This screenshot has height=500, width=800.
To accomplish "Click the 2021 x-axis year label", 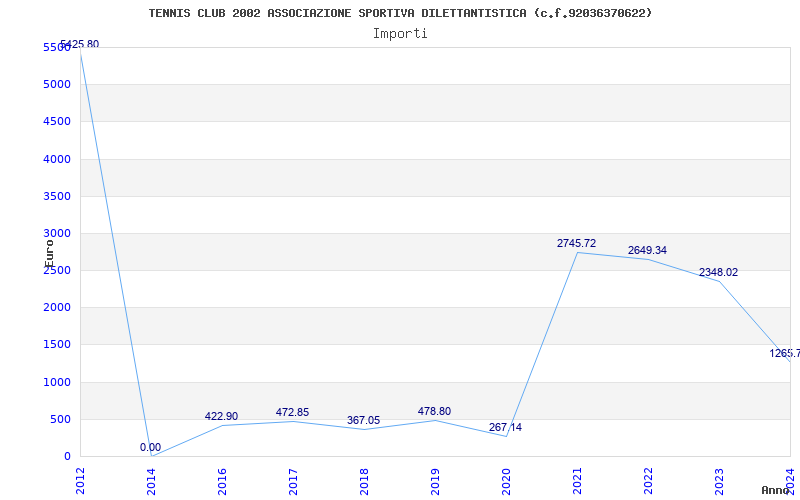I will [577, 481].
